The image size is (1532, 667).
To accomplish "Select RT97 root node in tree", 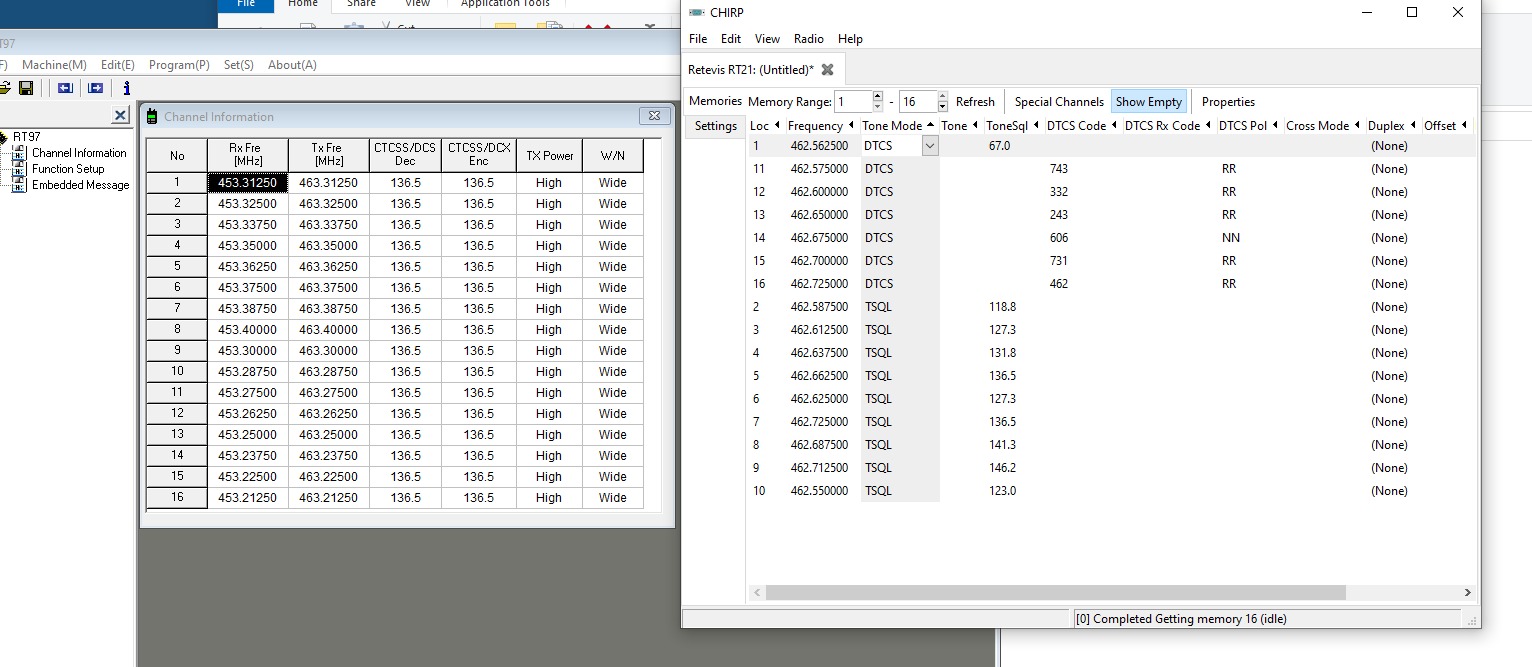I will tap(26, 137).
